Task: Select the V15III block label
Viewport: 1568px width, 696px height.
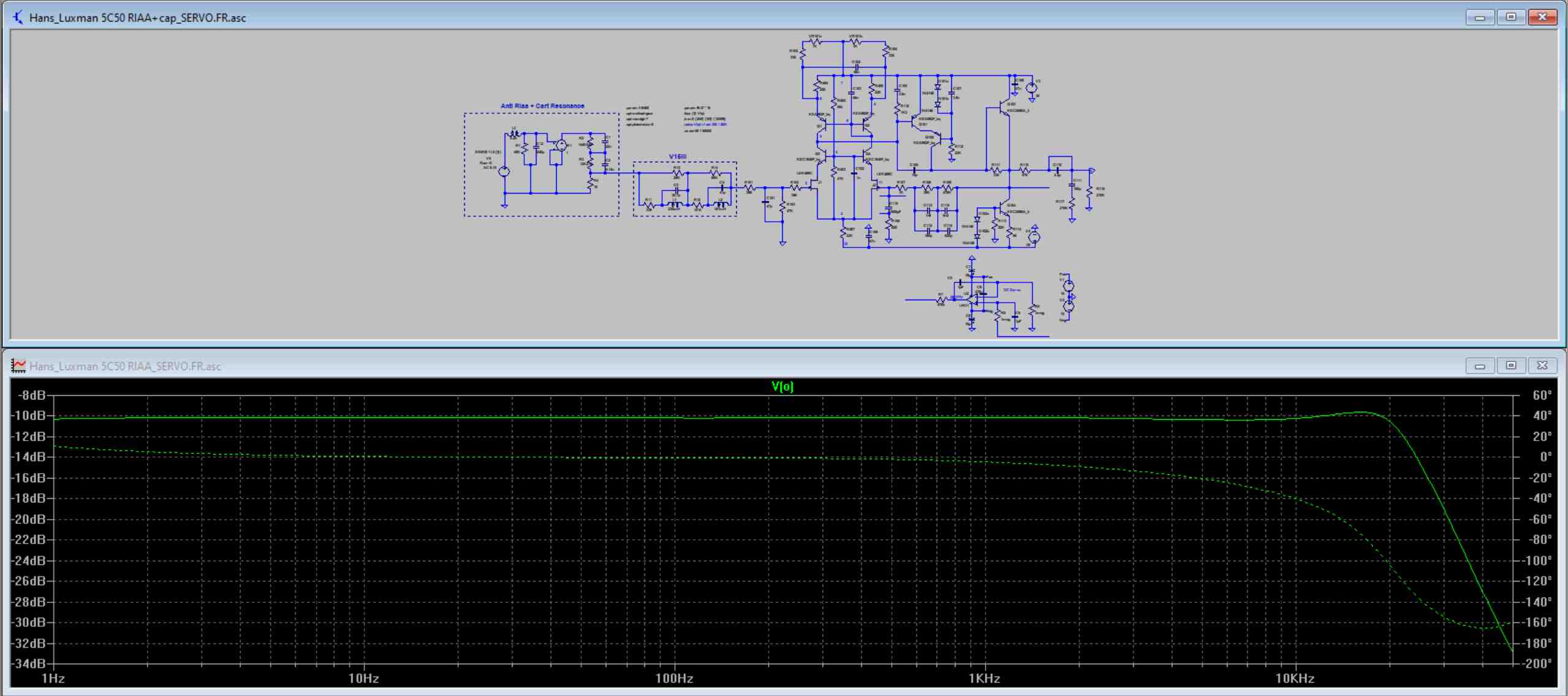Action: click(x=677, y=157)
